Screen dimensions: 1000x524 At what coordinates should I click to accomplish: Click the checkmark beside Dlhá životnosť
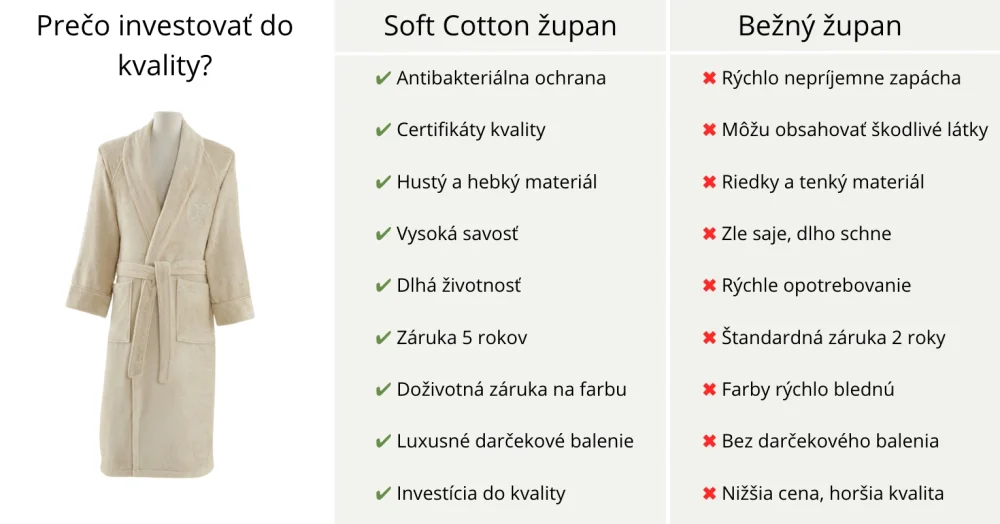point(383,286)
